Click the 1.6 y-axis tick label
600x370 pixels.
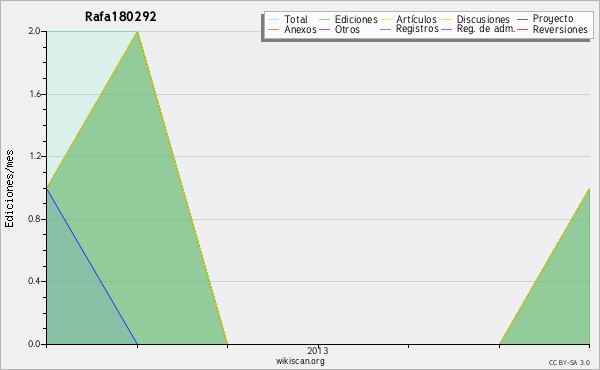34,94
